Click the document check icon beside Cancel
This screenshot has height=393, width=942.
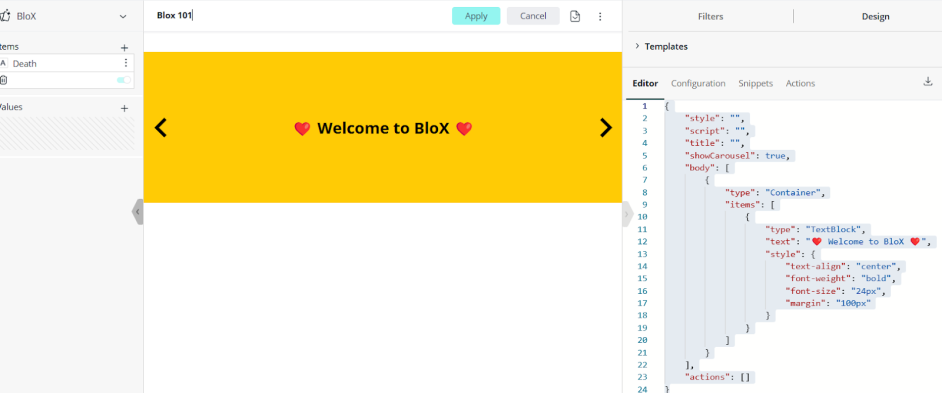575,16
